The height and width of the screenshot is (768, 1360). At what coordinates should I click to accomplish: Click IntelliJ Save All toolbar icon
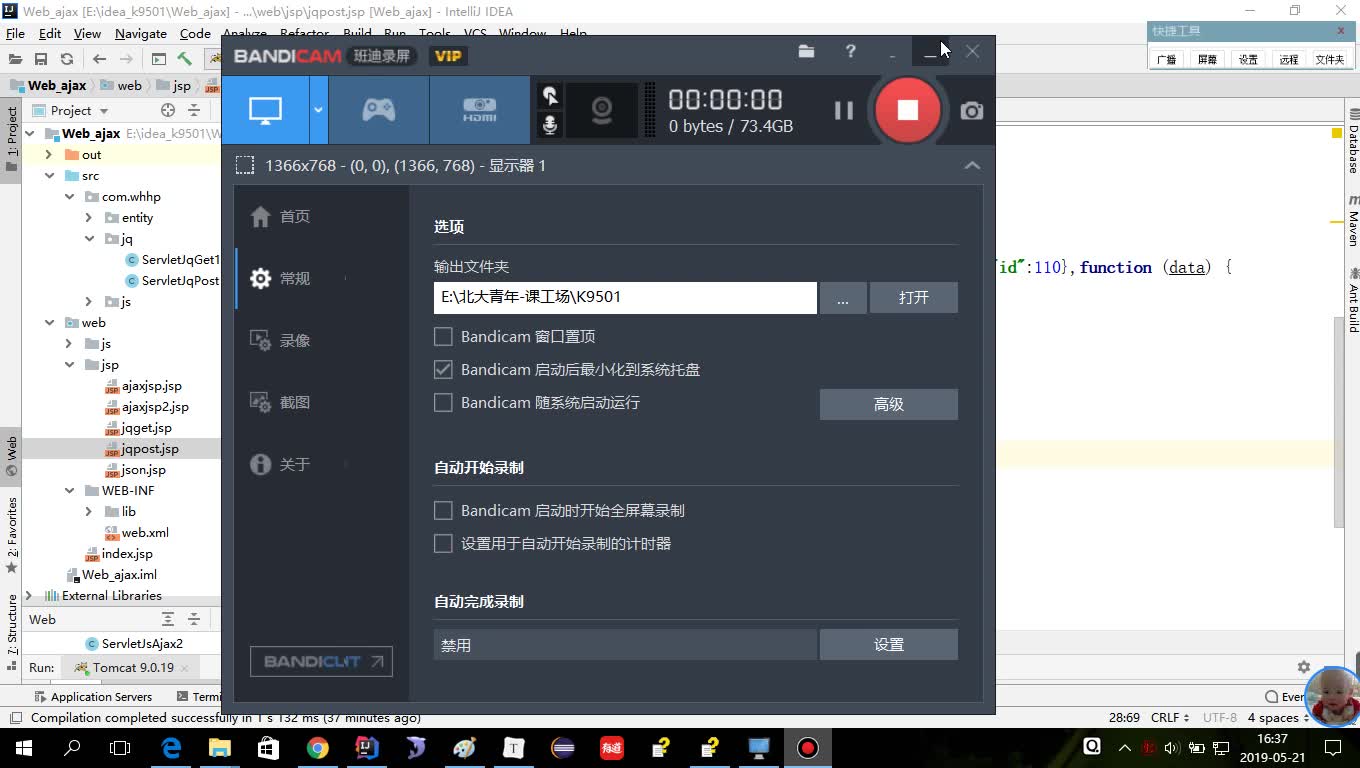(x=41, y=59)
